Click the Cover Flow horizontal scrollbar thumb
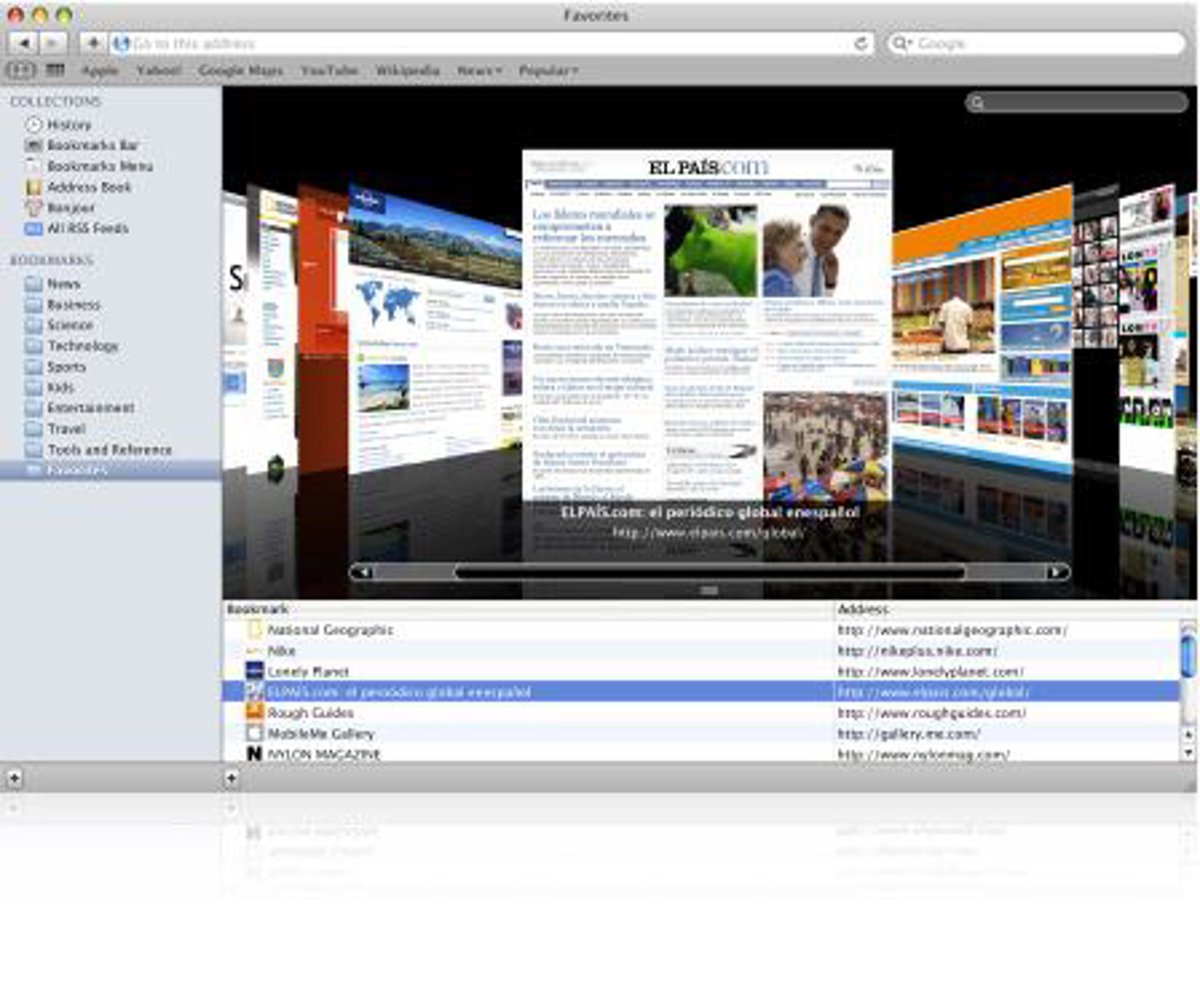The image size is (1200, 983). pos(709,572)
